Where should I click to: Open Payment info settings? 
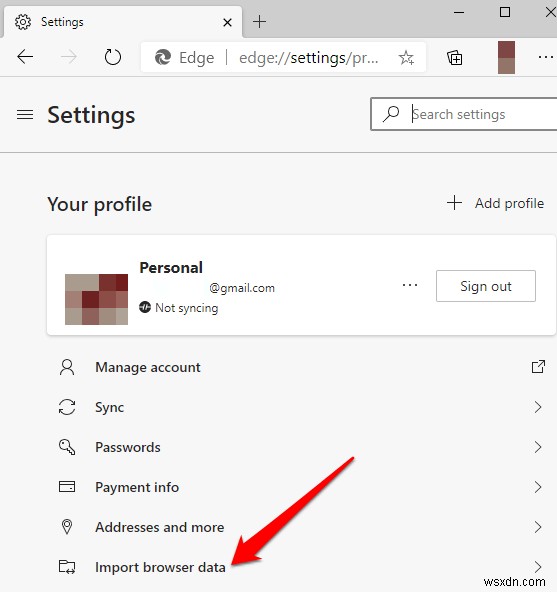pos(301,487)
